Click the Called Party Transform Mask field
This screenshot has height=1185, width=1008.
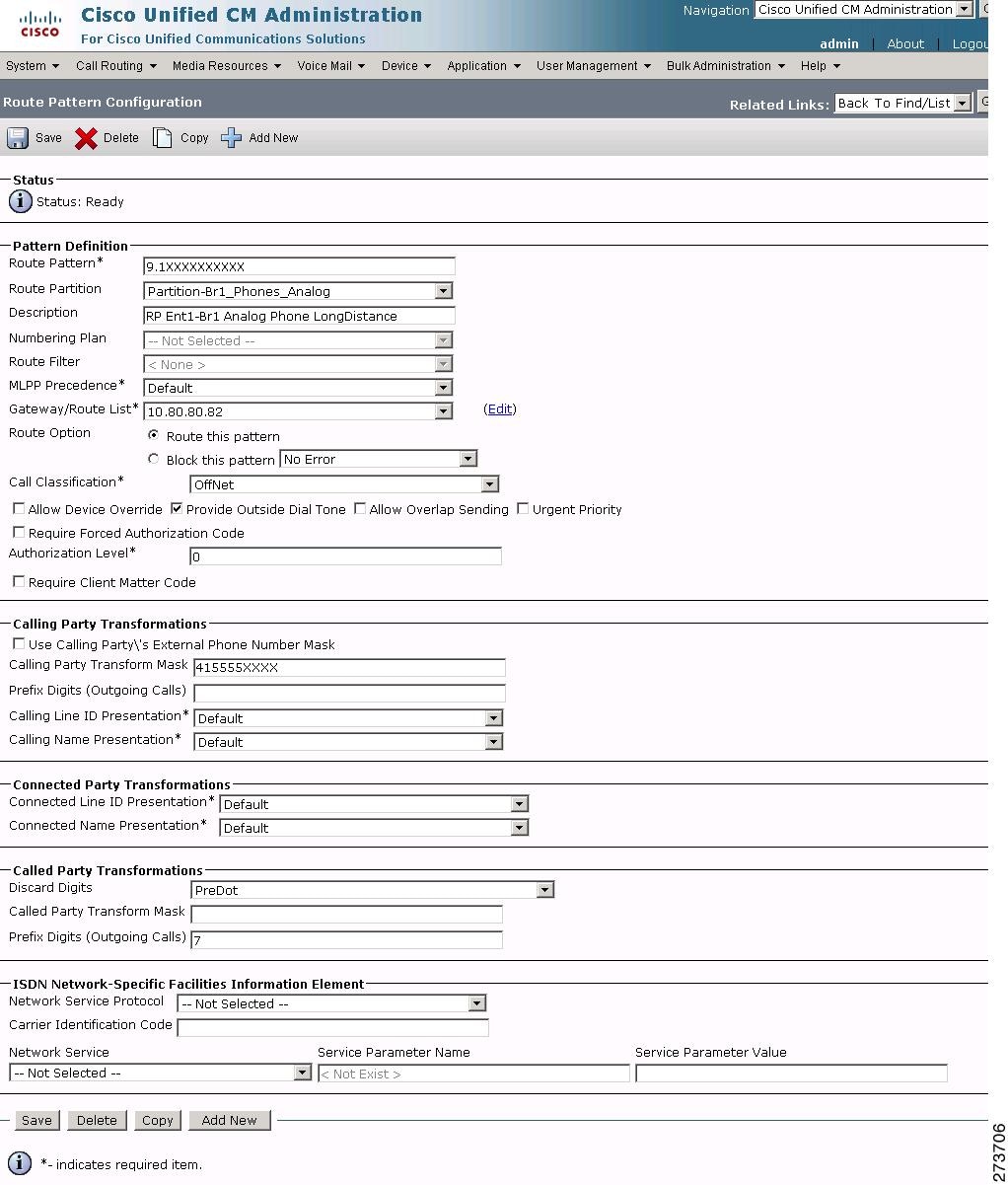pyautogui.click(x=347, y=915)
